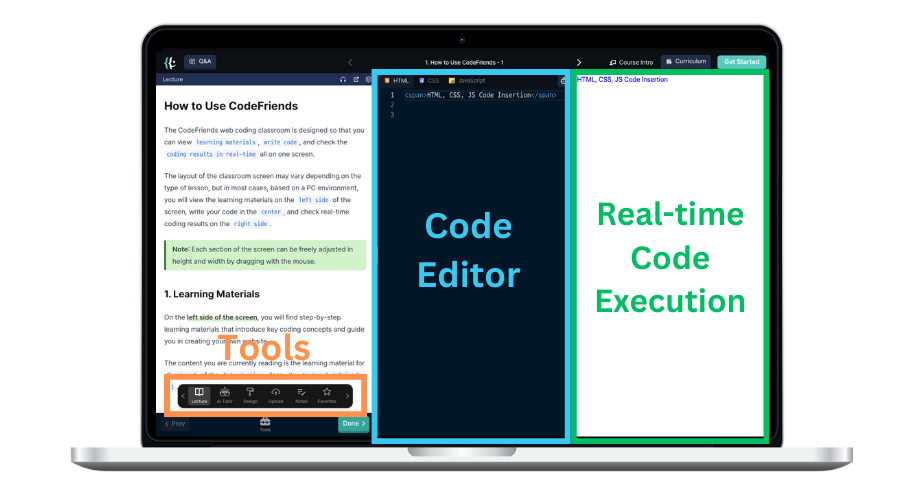Go to next lesson using top chevron
This screenshot has height=500, width=922.
[579, 62]
